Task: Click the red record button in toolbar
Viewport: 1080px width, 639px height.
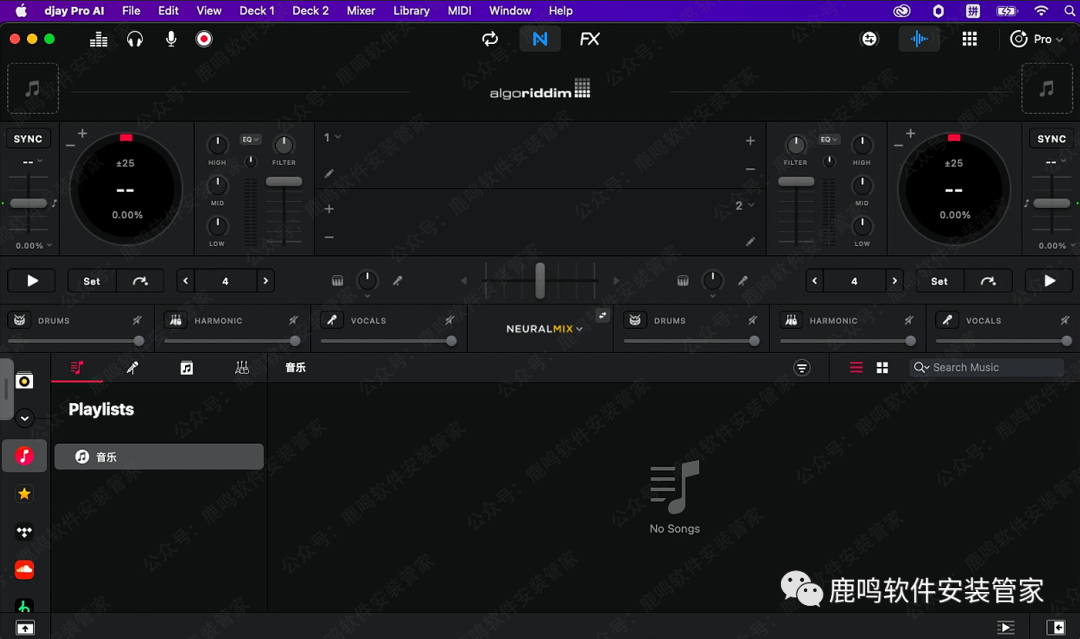Action: [x=204, y=39]
